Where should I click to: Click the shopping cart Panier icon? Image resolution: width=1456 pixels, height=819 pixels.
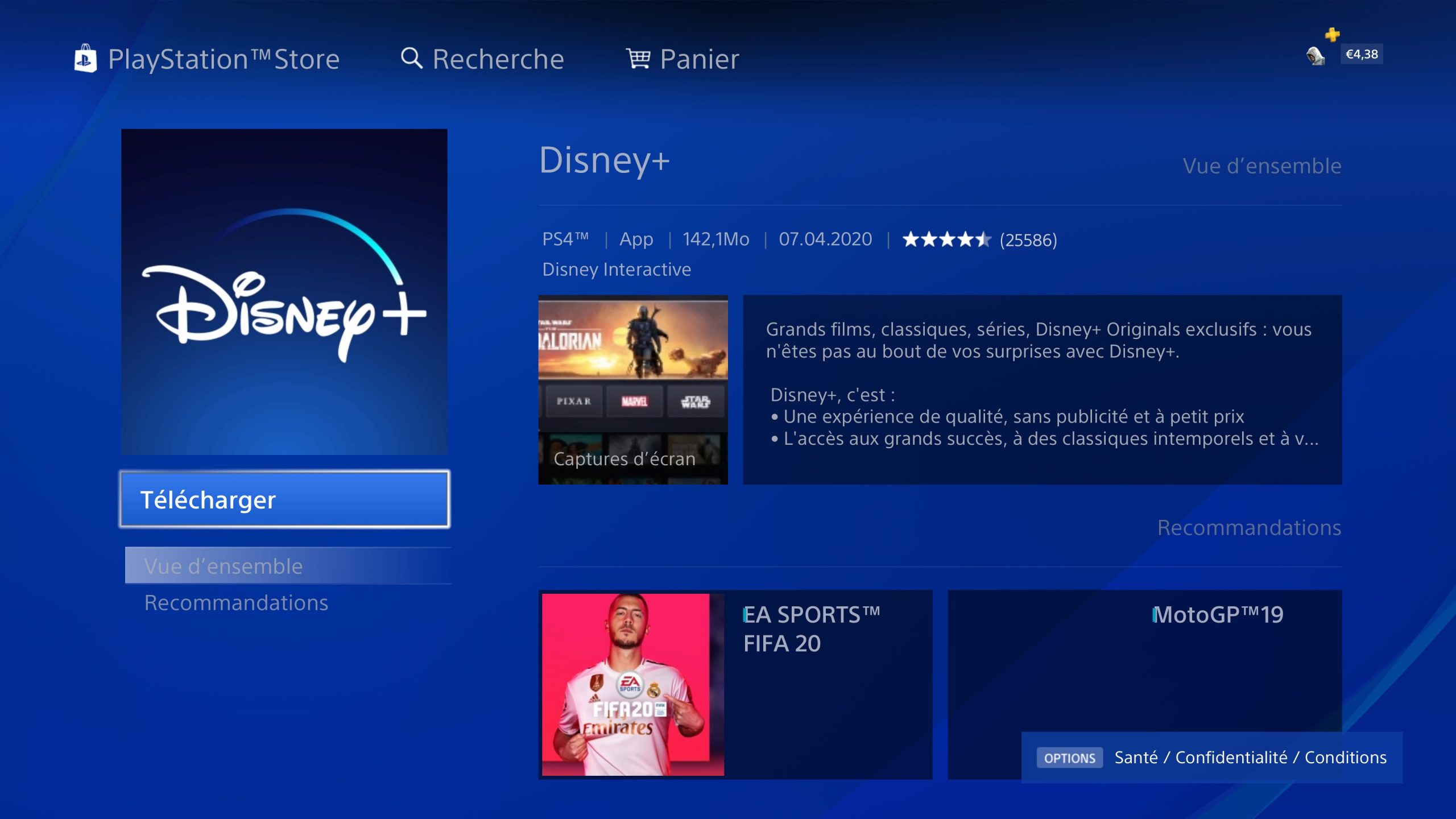pos(638,58)
